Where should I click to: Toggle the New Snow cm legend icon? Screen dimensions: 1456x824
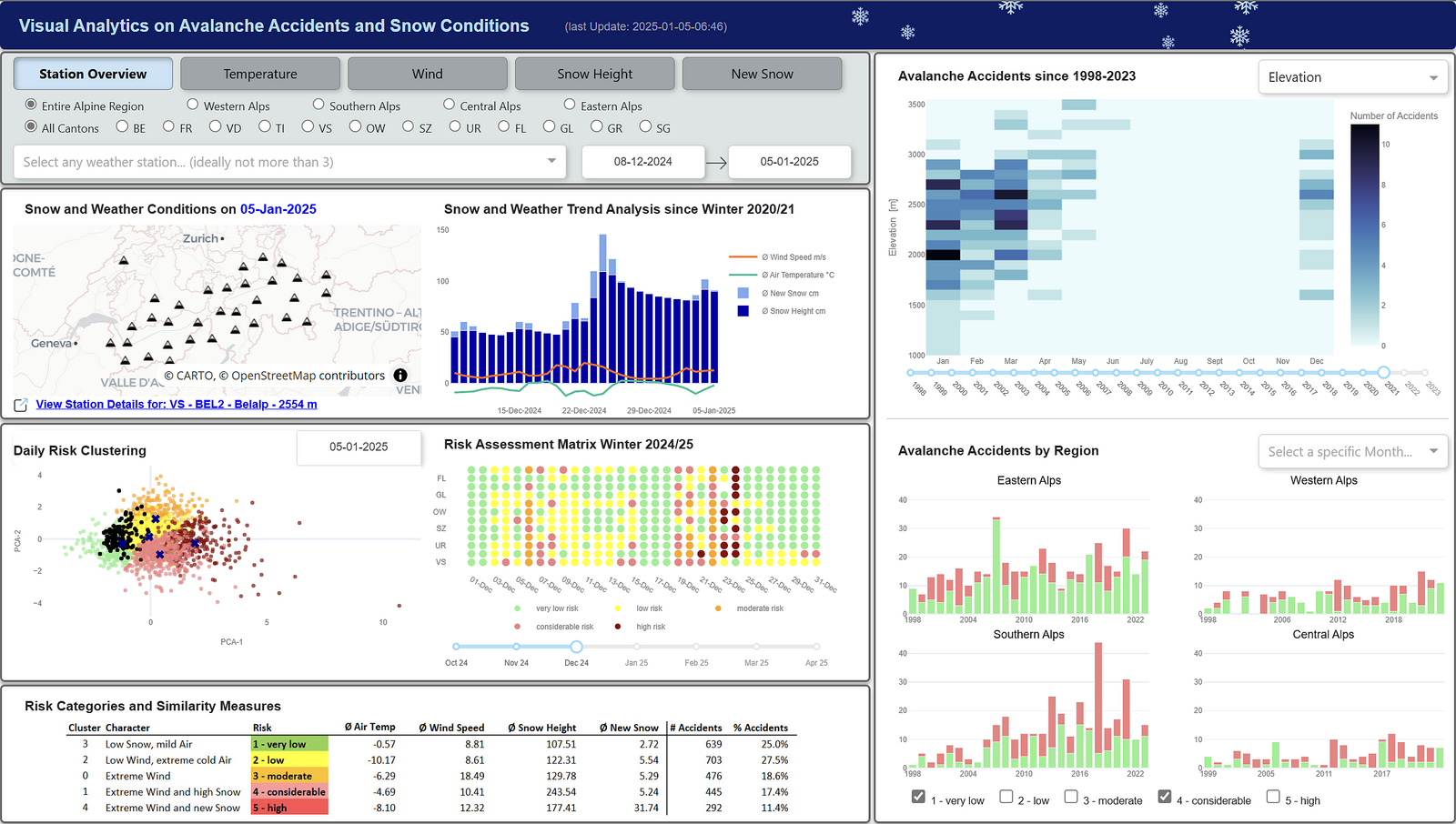pyautogui.click(x=743, y=293)
